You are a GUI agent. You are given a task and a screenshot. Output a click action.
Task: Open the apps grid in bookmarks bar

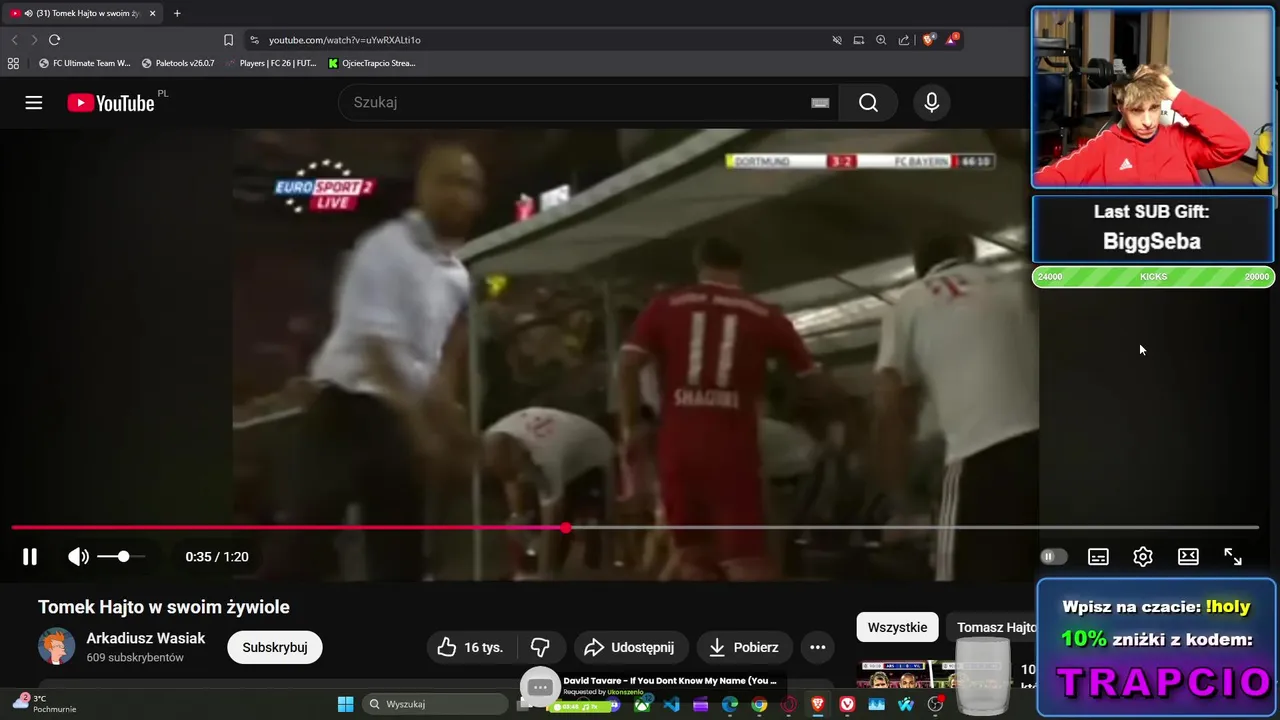13,63
